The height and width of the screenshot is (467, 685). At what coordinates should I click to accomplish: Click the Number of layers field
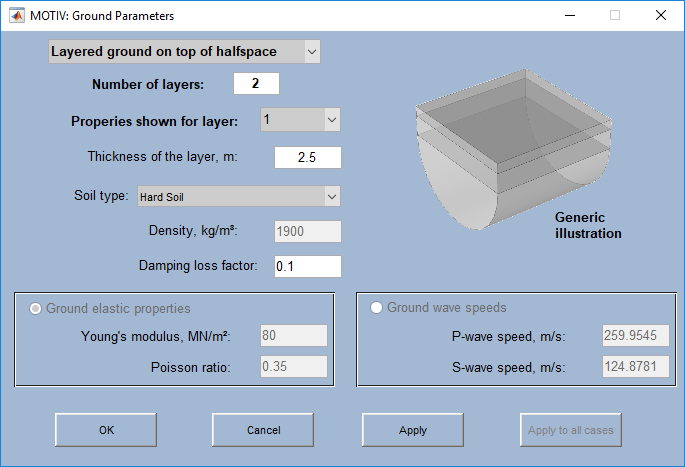point(256,84)
